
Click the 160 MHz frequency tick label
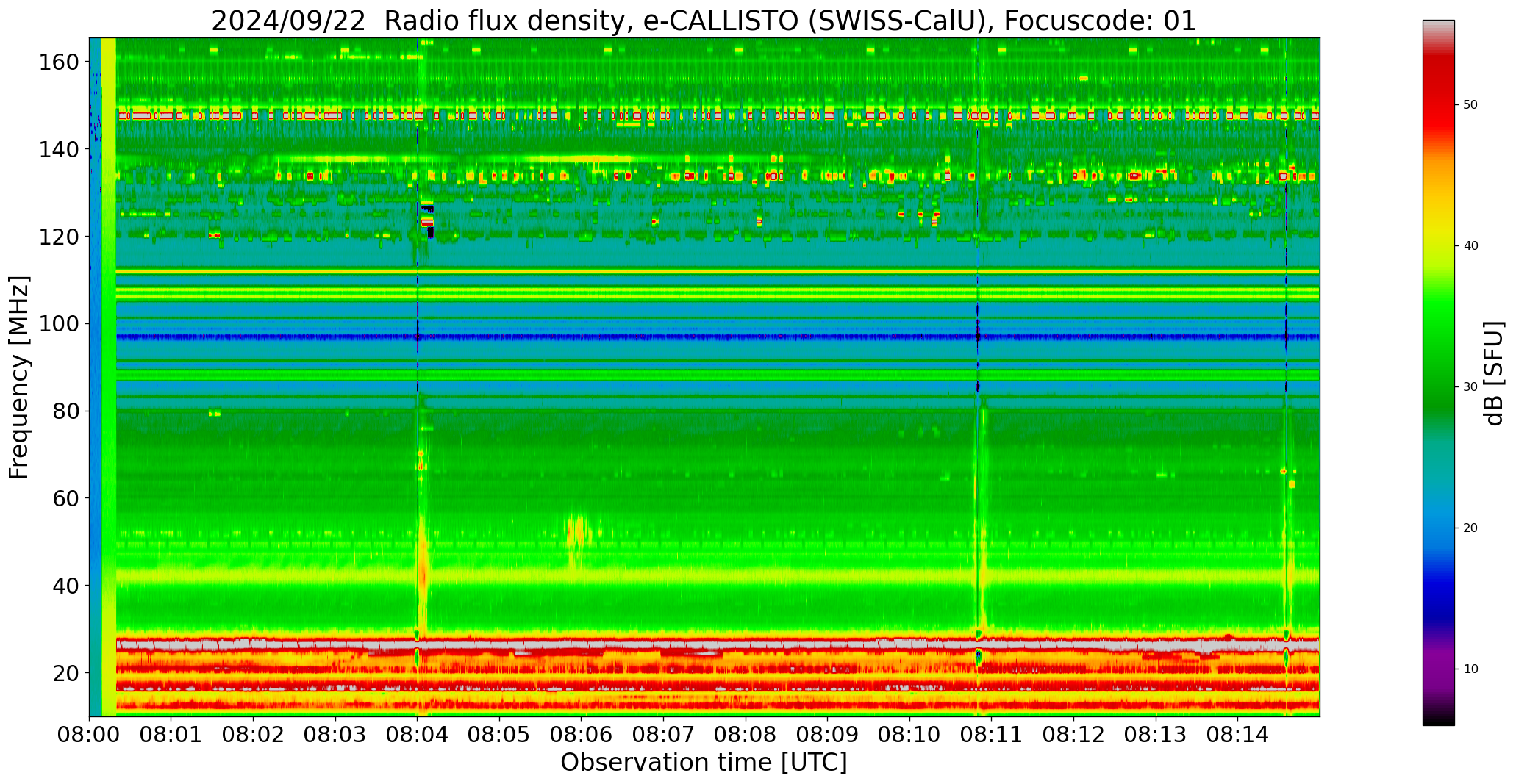[58, 62]
